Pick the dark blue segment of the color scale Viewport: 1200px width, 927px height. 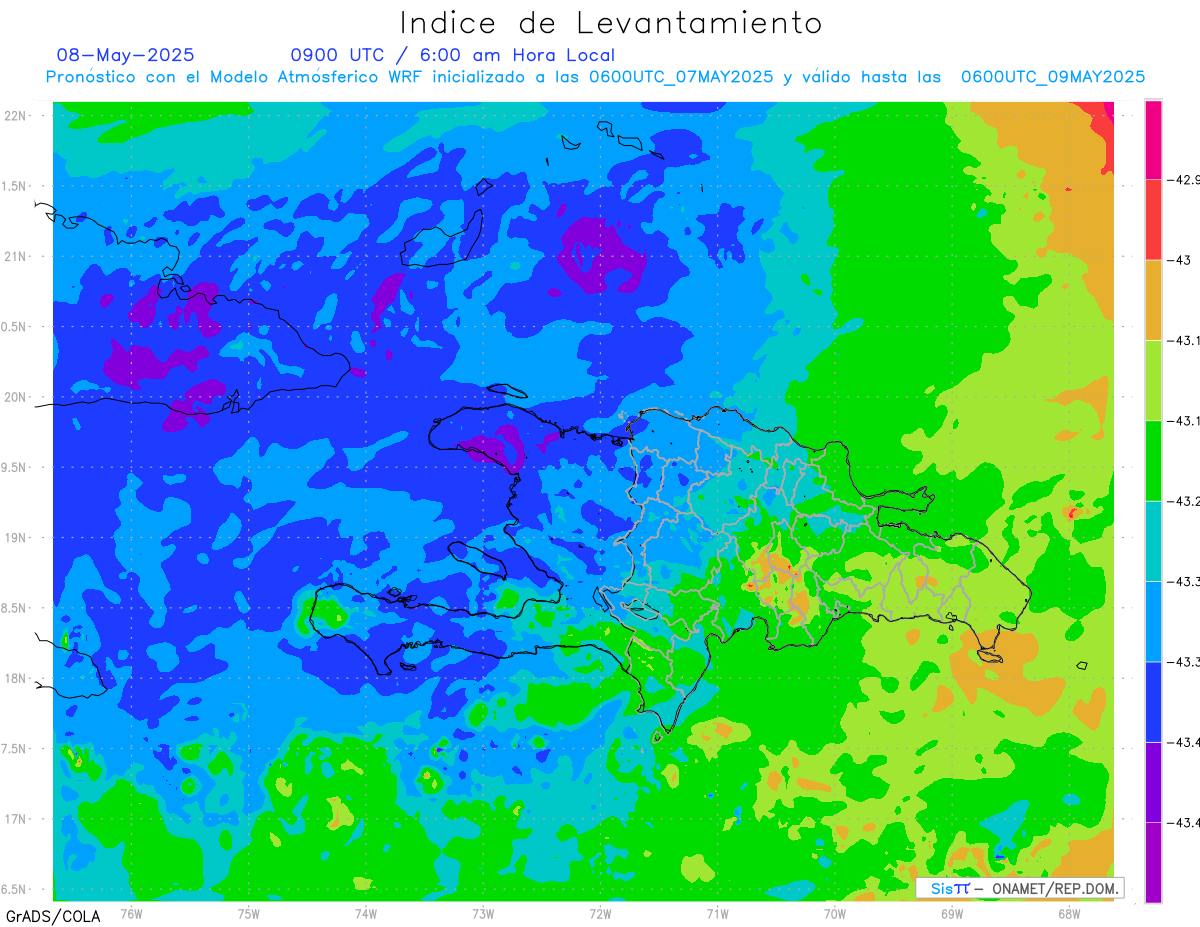(x=1153, y=701)
